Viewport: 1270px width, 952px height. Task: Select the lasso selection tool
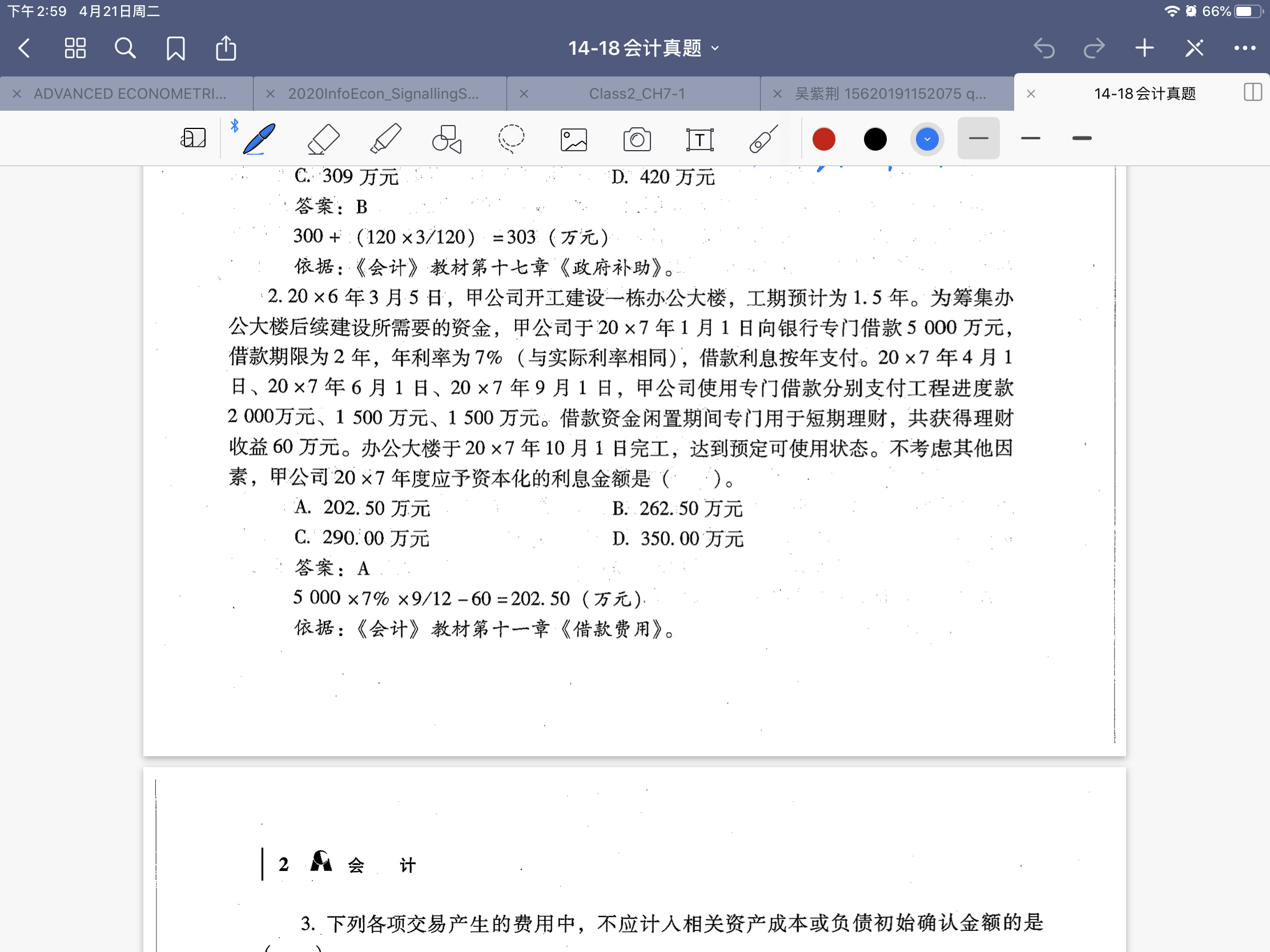511,139
